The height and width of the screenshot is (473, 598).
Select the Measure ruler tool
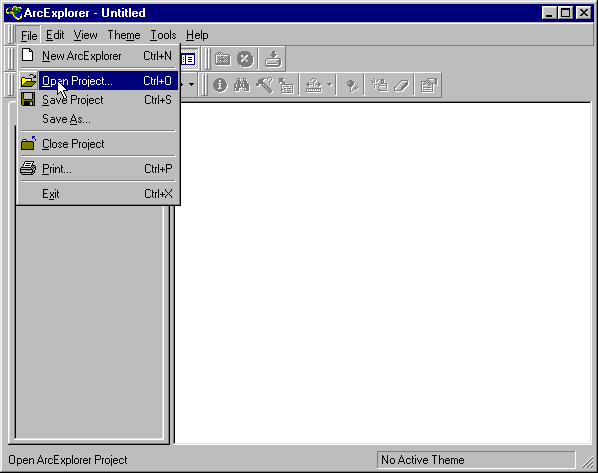pos(314,85)
